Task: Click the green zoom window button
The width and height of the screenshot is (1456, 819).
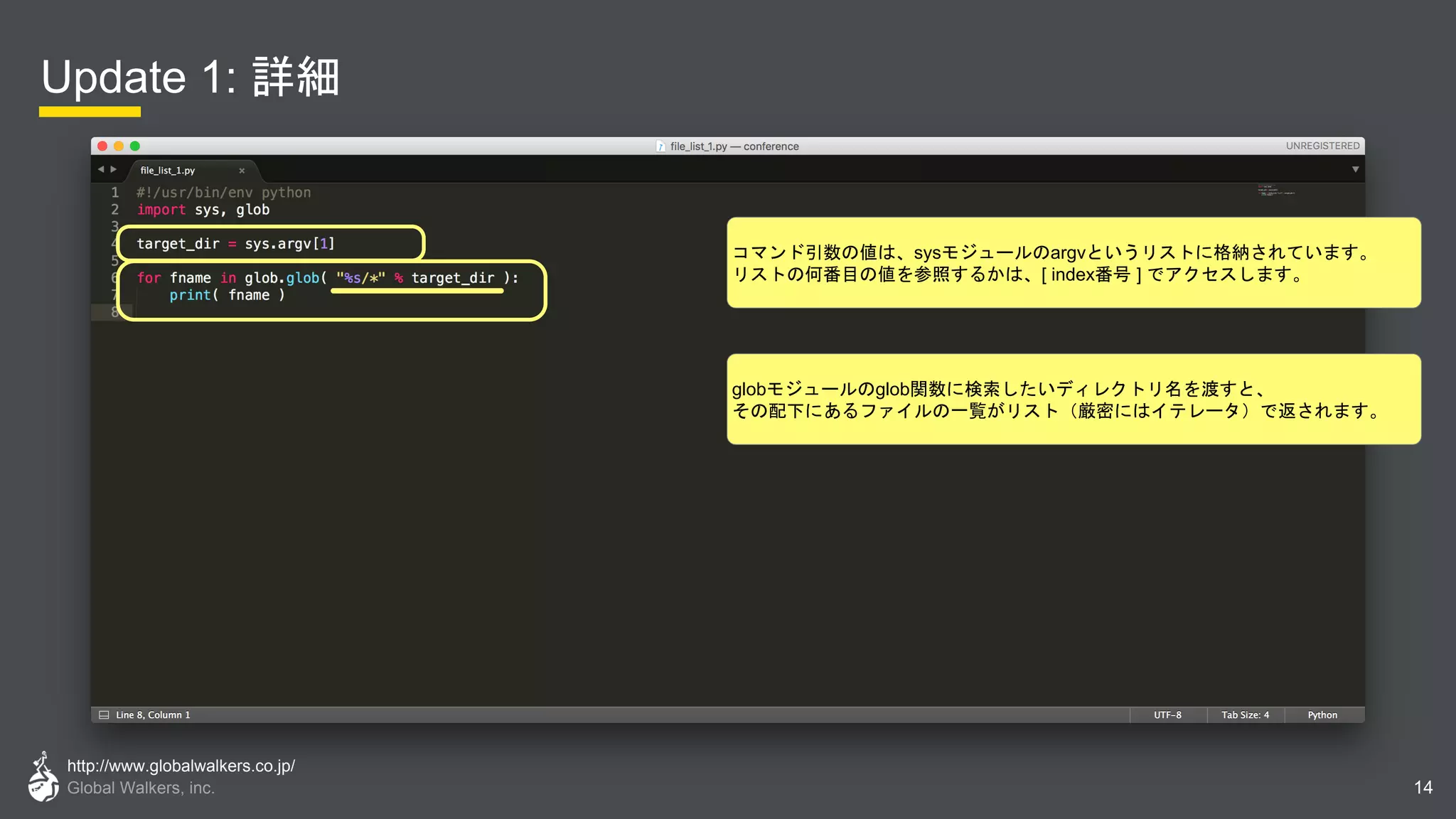Action: (x=135, y=146)
